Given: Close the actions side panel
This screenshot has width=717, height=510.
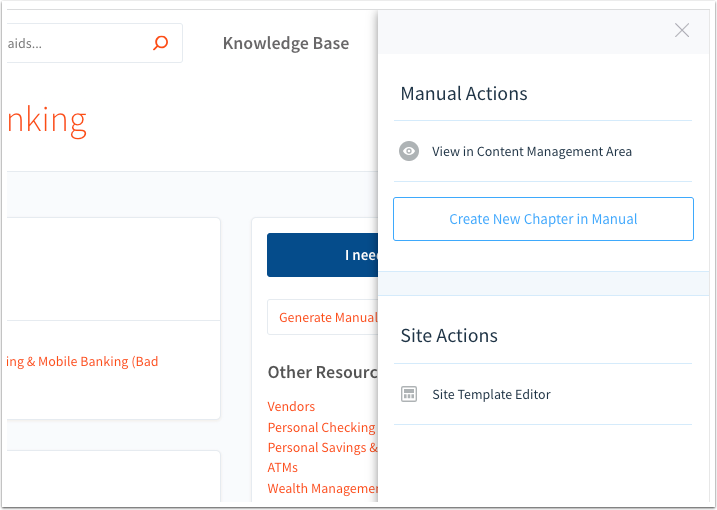Looking at the screenshot, I should click(682, 31).
